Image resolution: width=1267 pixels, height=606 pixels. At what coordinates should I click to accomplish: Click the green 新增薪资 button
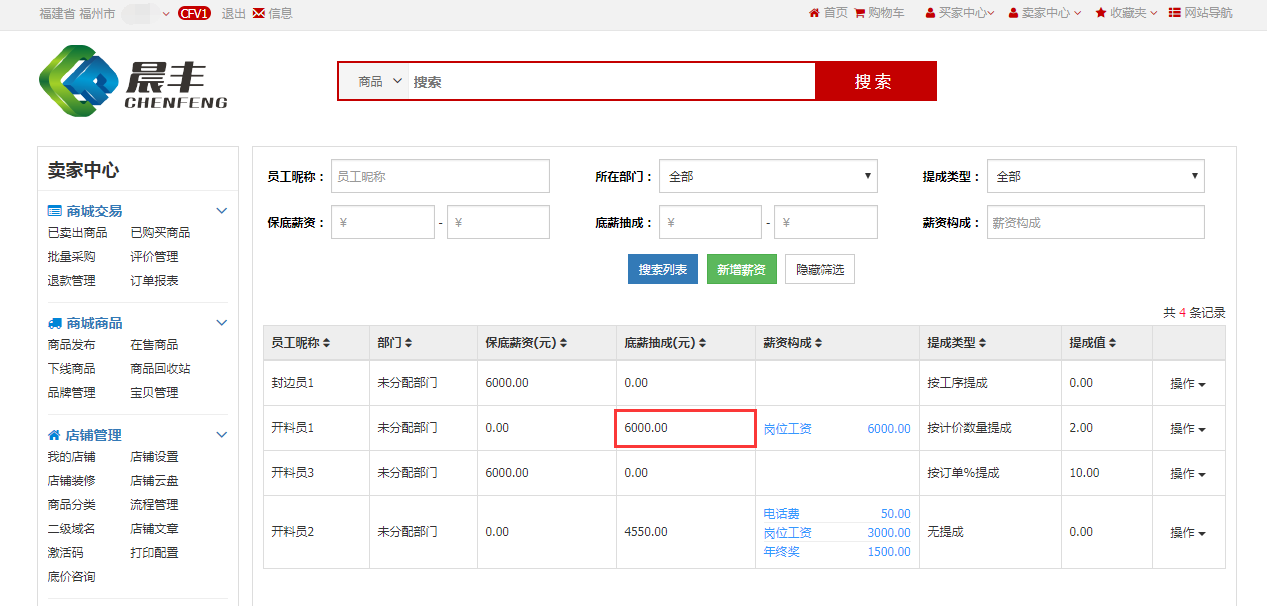coord(741,270)
